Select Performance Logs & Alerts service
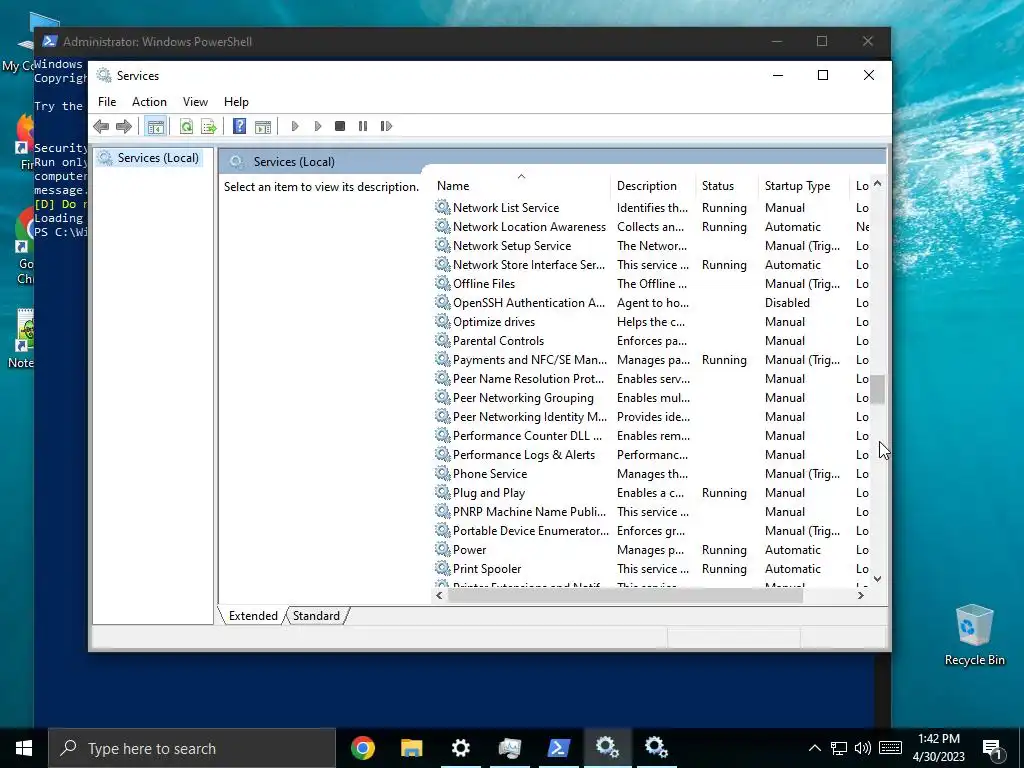The height and width of the screenshot is (768, 1024). point(651,455)
